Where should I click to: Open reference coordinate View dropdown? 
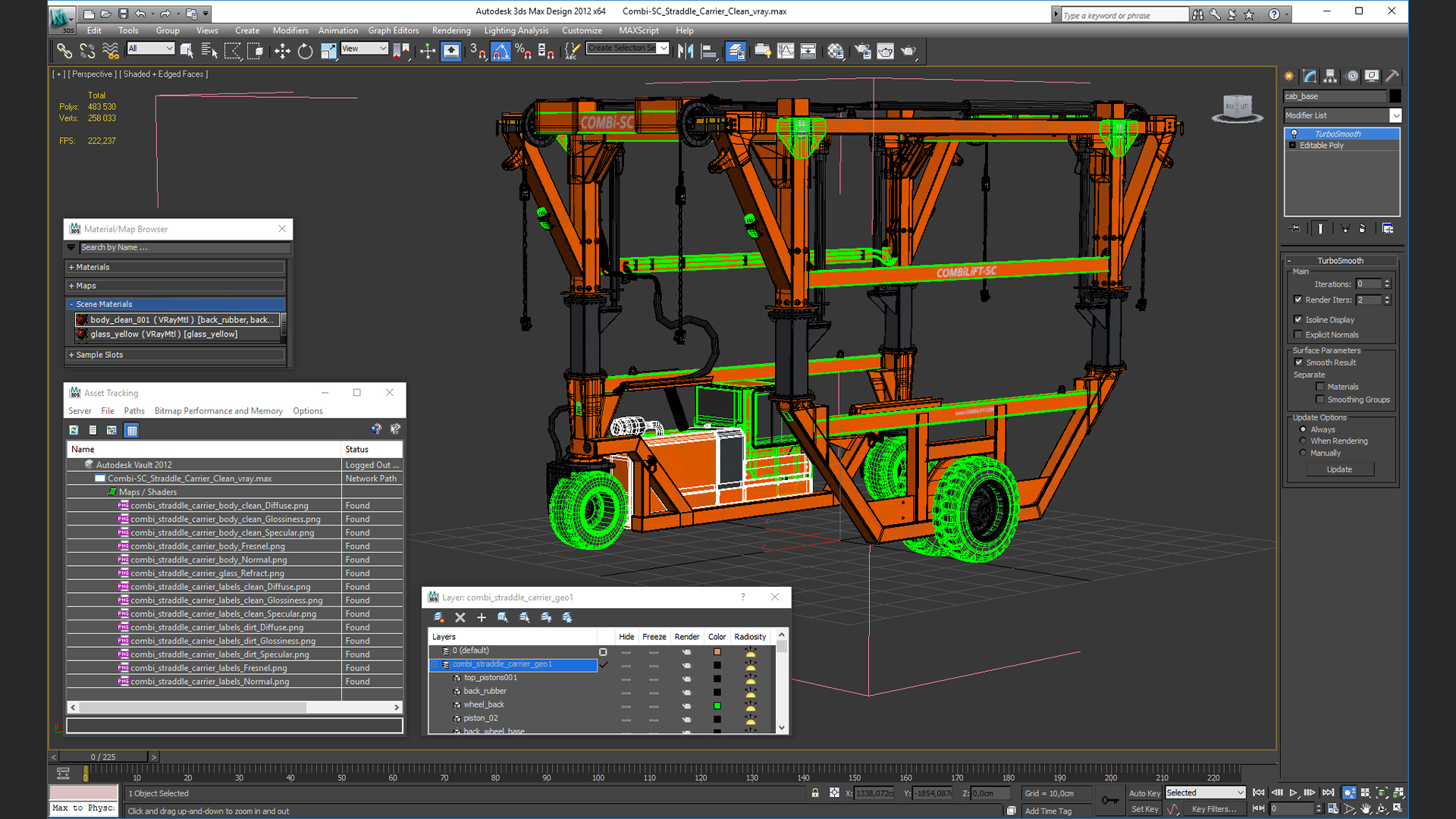364,49
